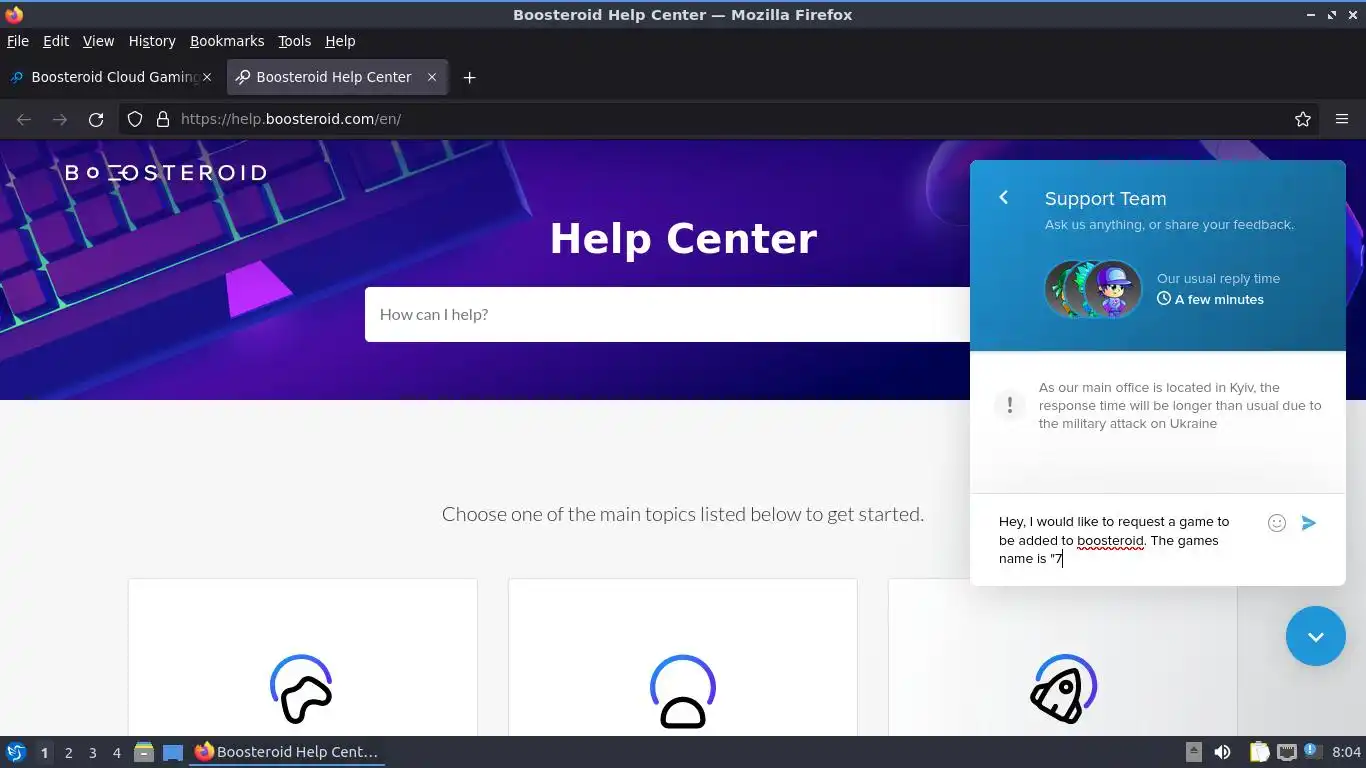Go back to the previous page

(24, 119)
